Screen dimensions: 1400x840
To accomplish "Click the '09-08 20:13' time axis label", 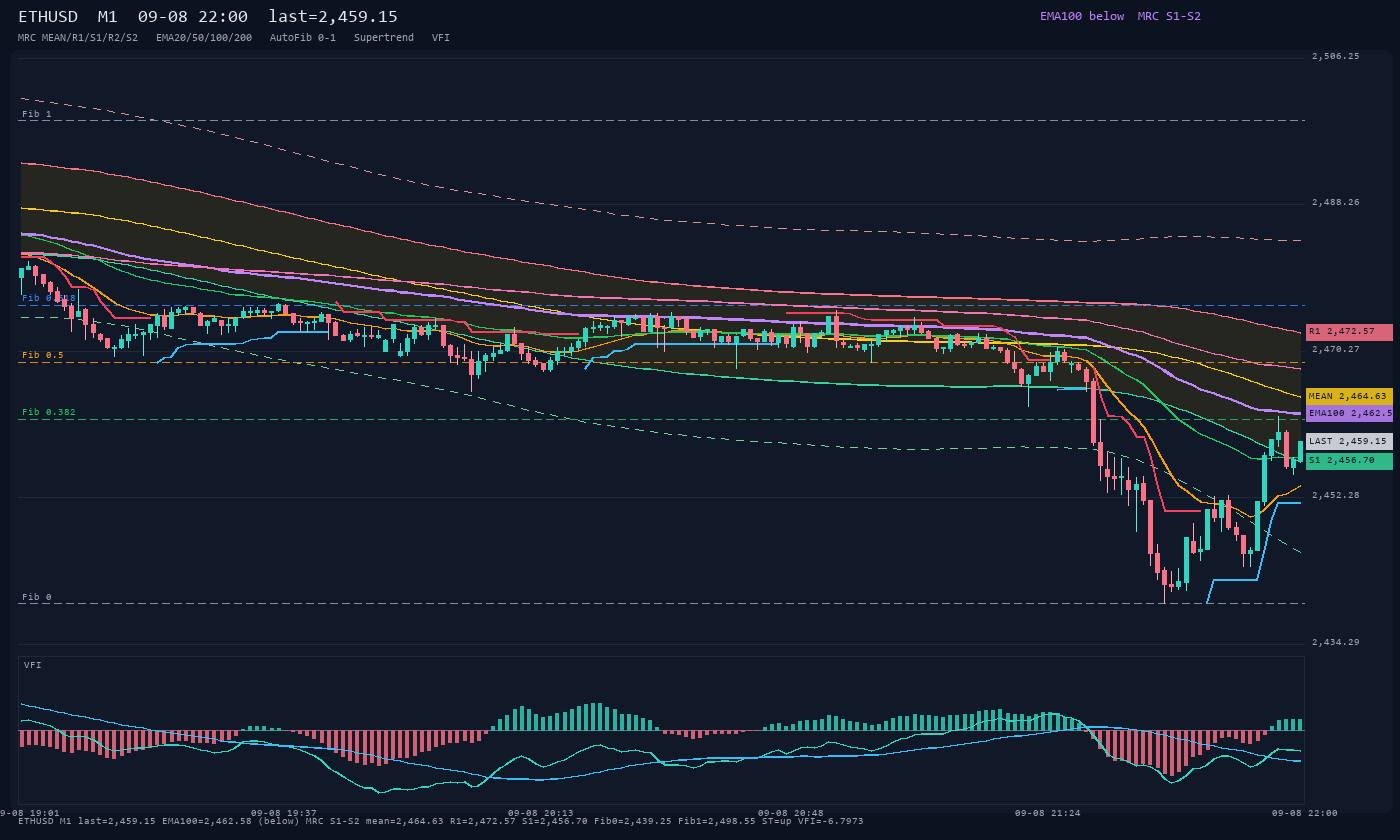I will (540, 813).
